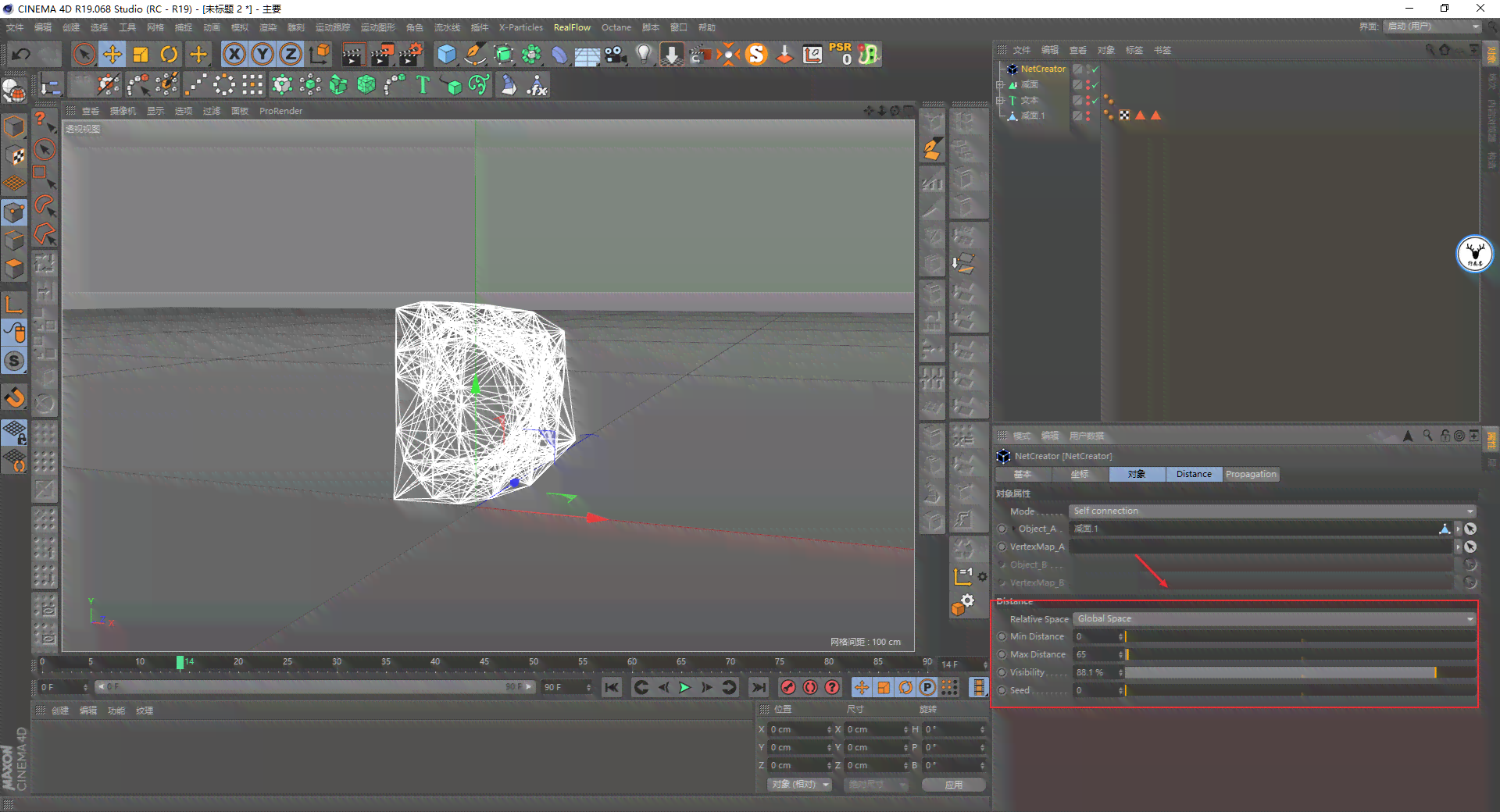The width and height of the screenshot is (1500, 812).
Task: Toggle NetCreator enable checkmark
Action: [1095, 69]
